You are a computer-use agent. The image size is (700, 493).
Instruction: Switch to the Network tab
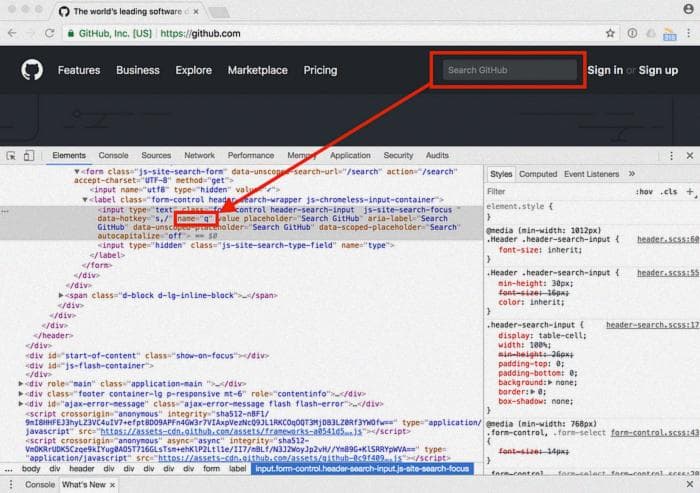(200, 155)
